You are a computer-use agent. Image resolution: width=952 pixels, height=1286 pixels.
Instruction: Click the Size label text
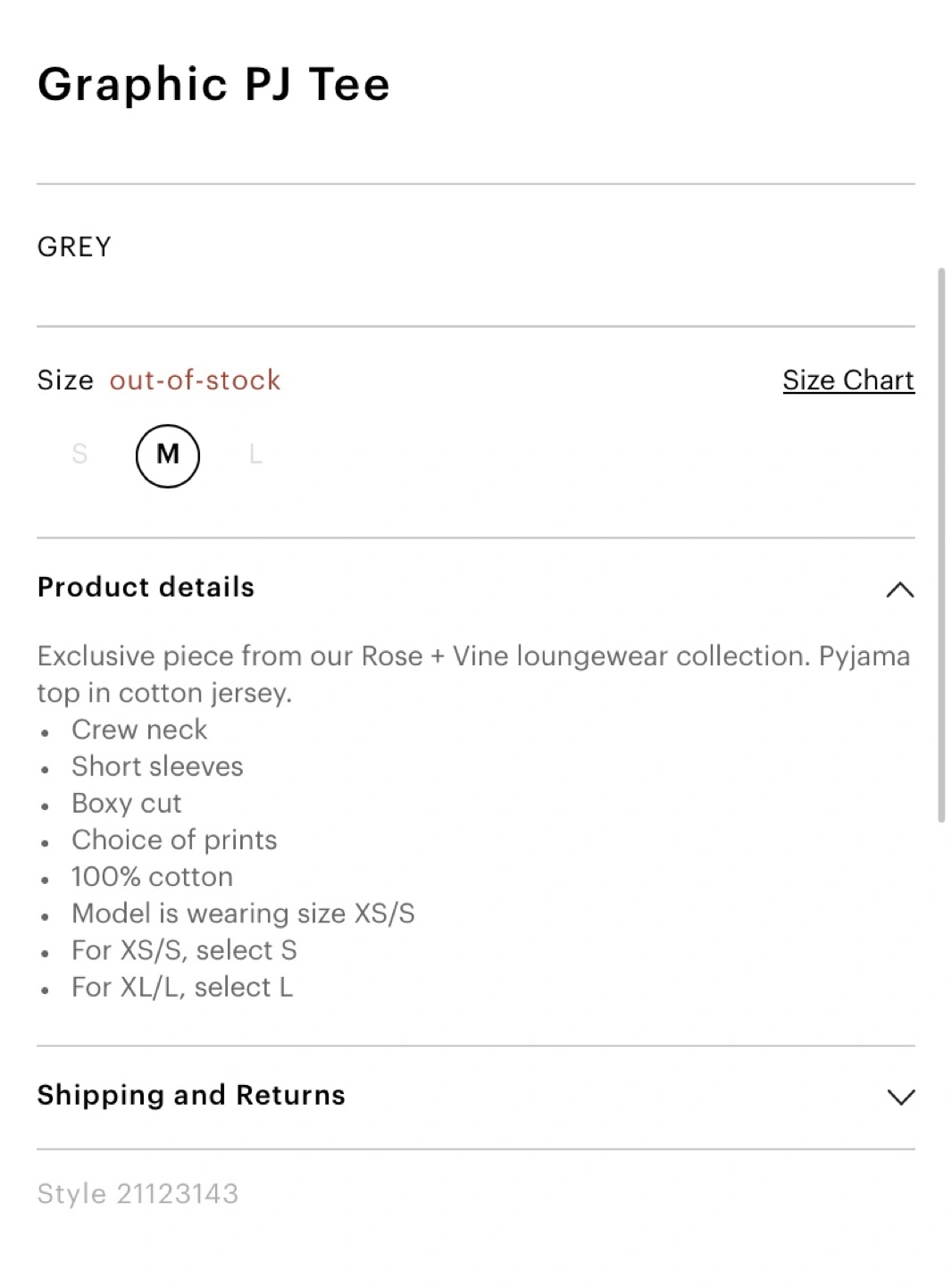point(65,380)
